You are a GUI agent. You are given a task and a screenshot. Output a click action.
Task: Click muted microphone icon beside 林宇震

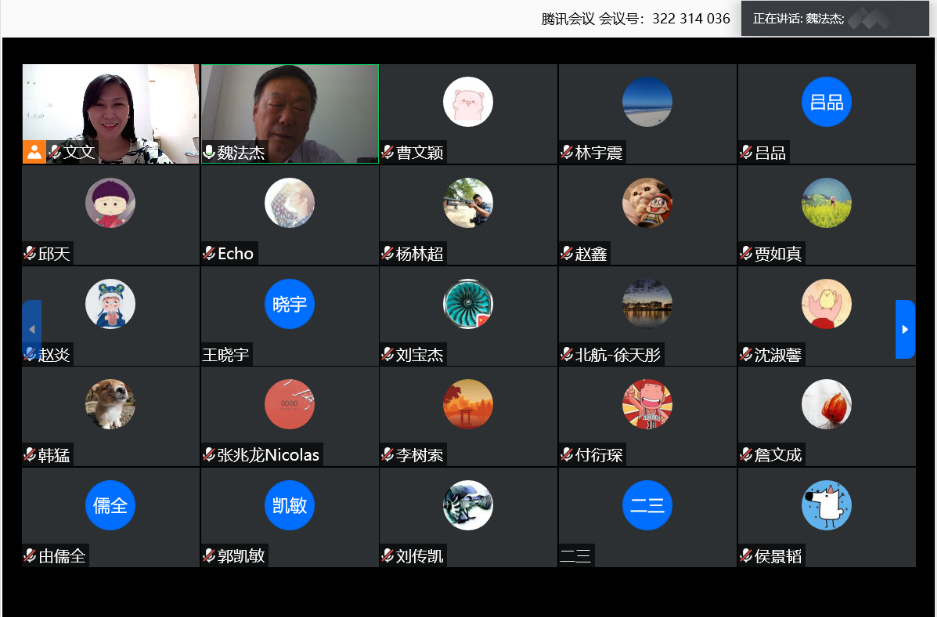(x=567, y=152)
